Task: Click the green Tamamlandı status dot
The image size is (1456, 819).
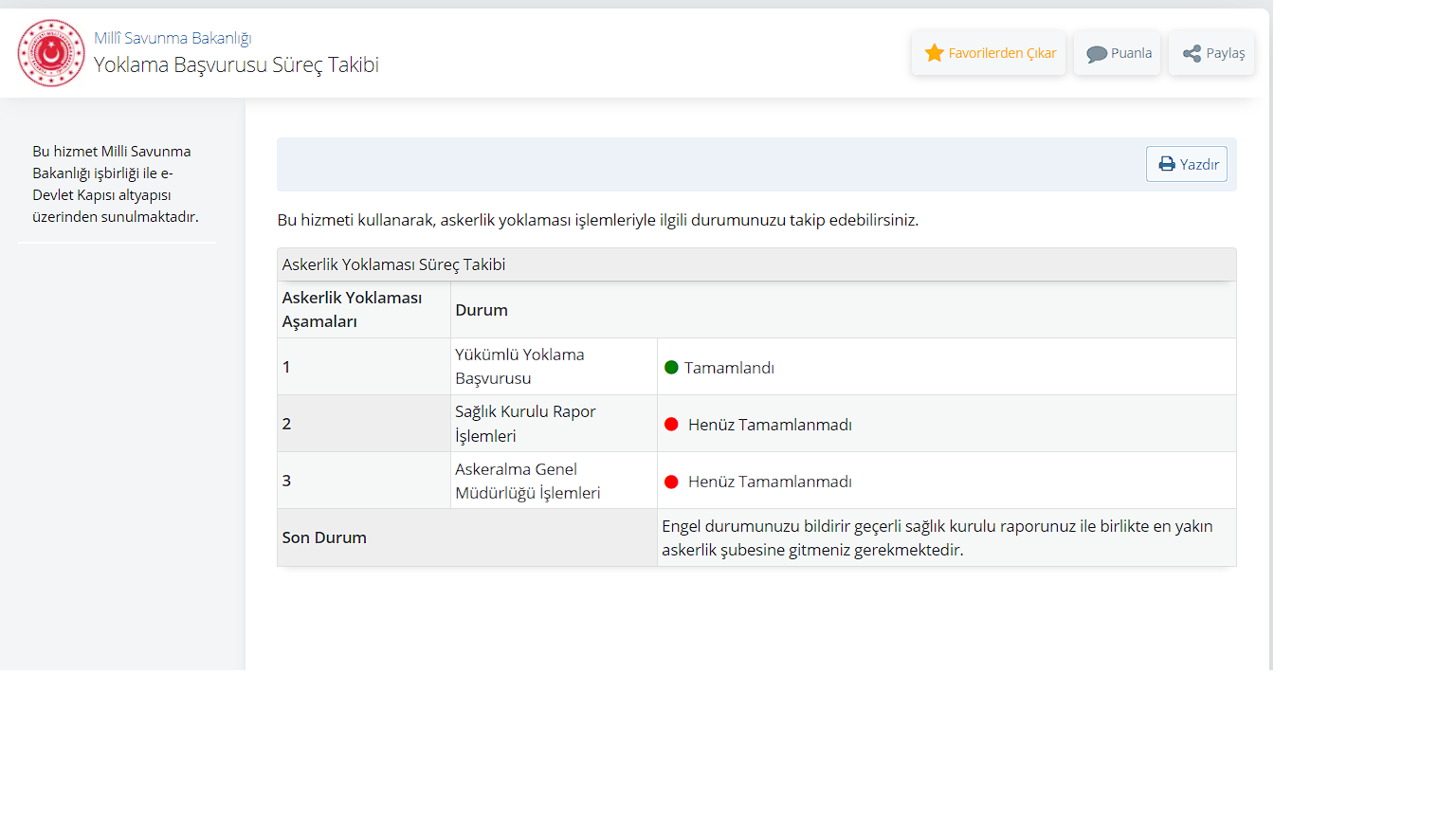Action: click(671, 368)
